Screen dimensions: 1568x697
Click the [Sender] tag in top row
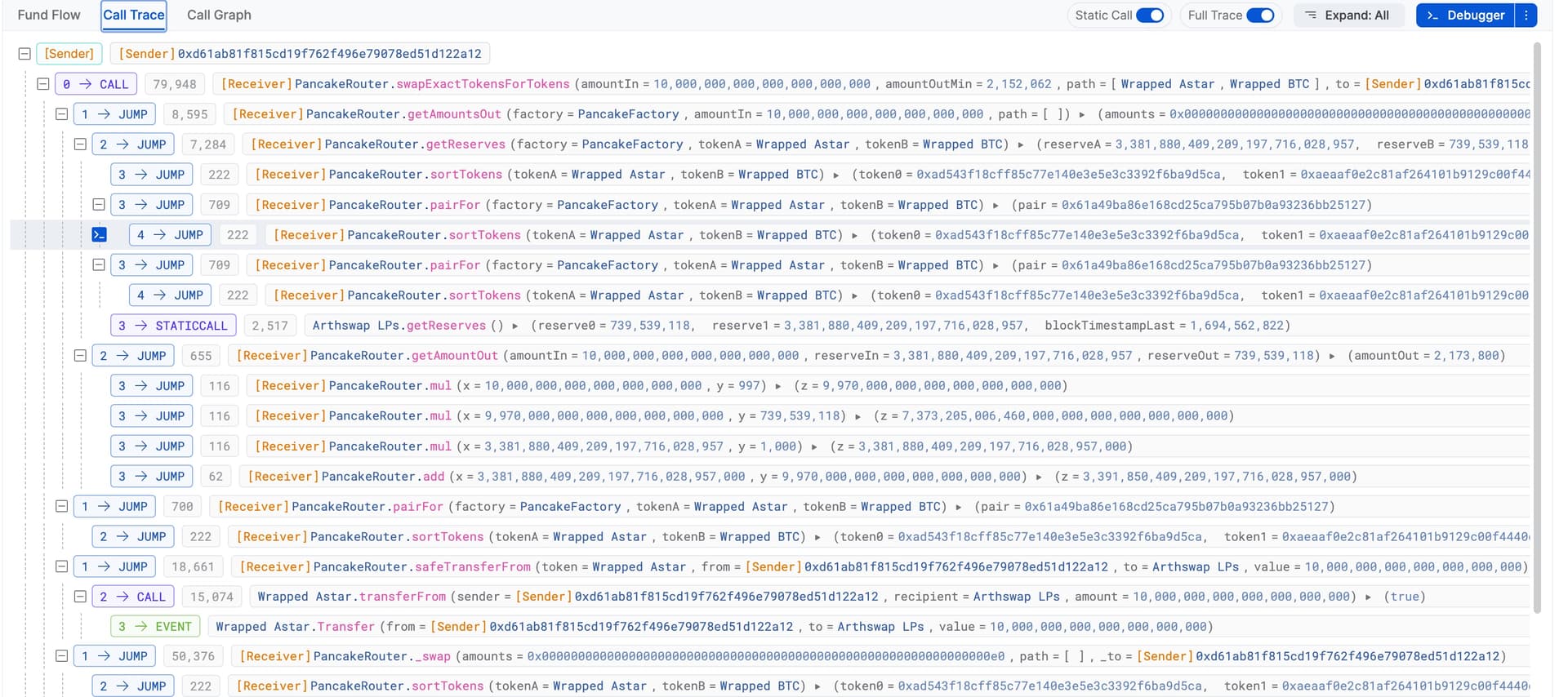coord(69,54)
